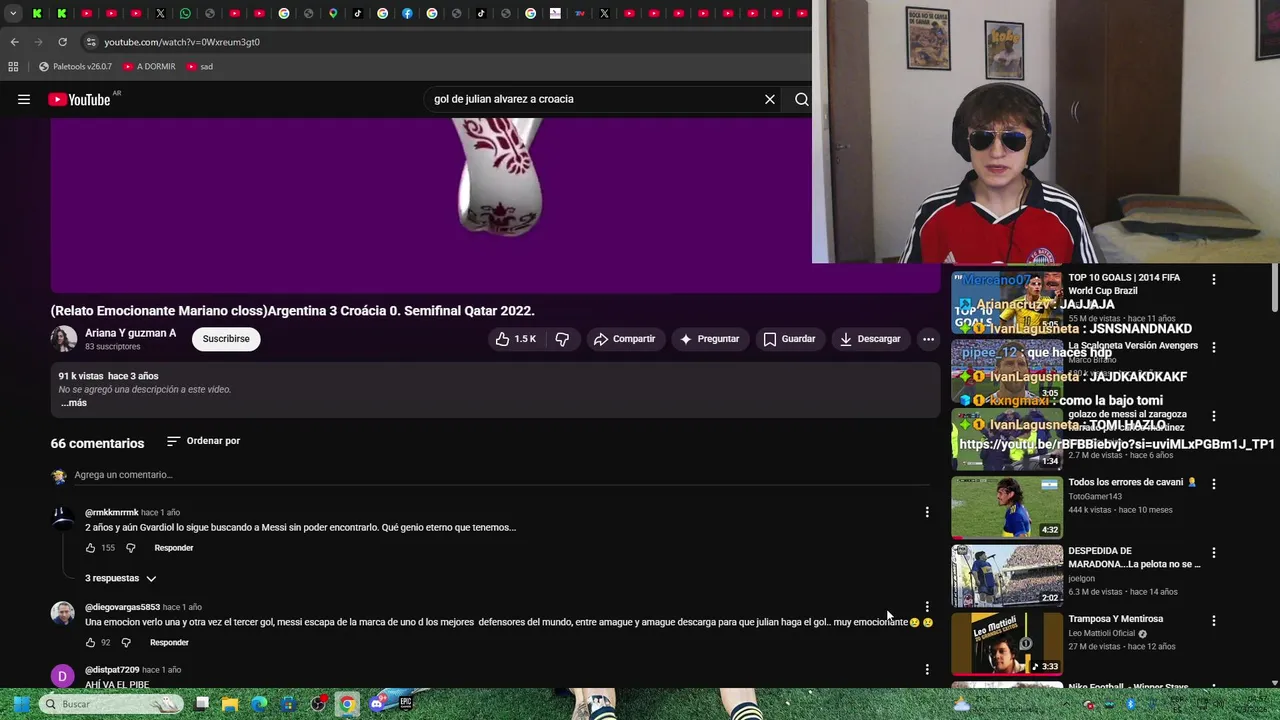Switch to the Google Maps browser tab
Screen dimensions: 1280x720
click(333, 13)
